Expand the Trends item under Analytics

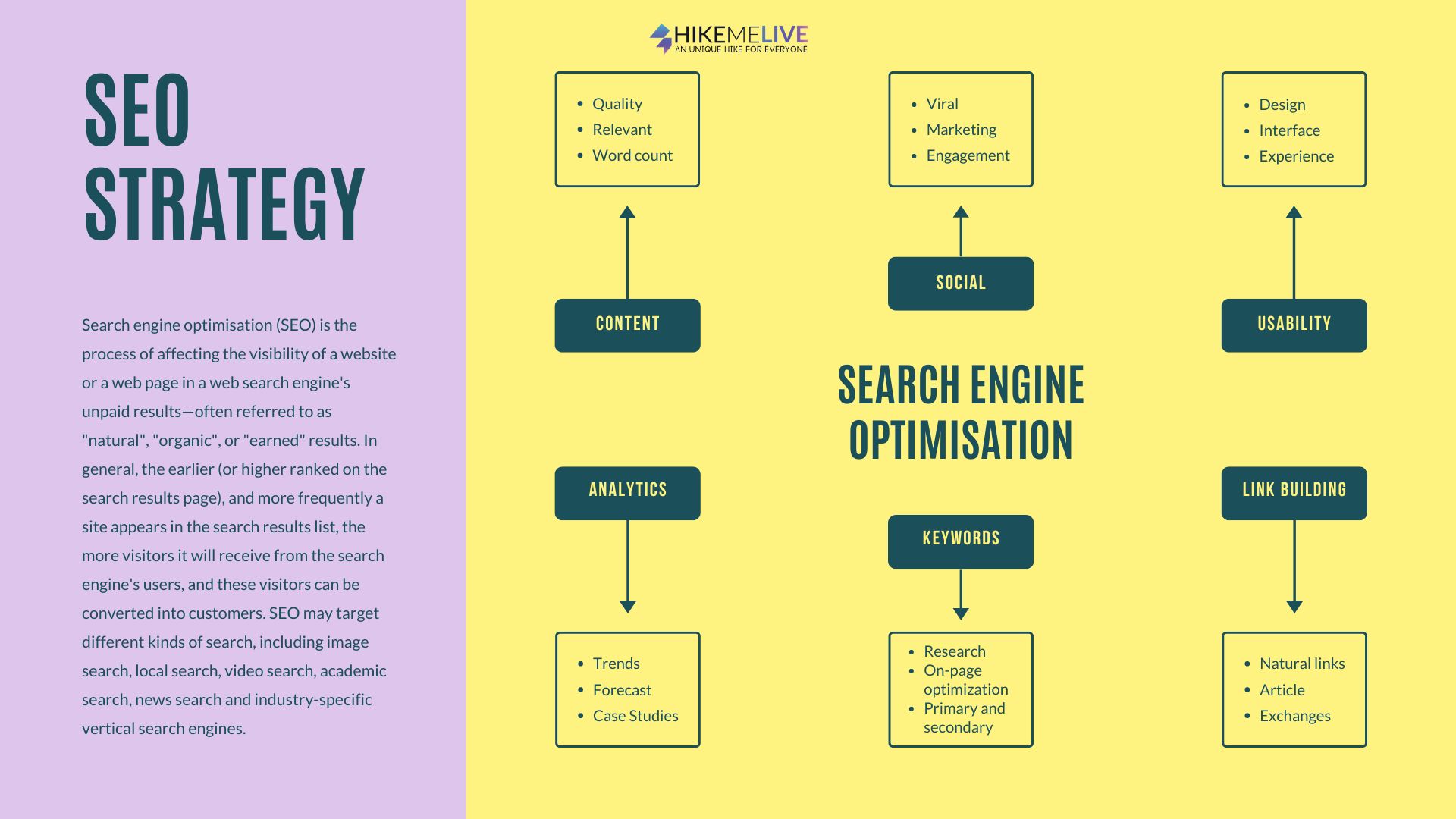pyautogui.click(x=614, y=663)
